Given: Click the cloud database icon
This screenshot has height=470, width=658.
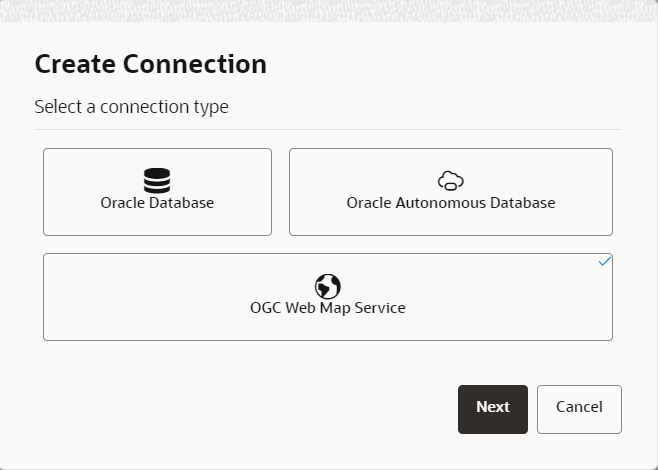Looking at the screenshot, I should point(451,181).
